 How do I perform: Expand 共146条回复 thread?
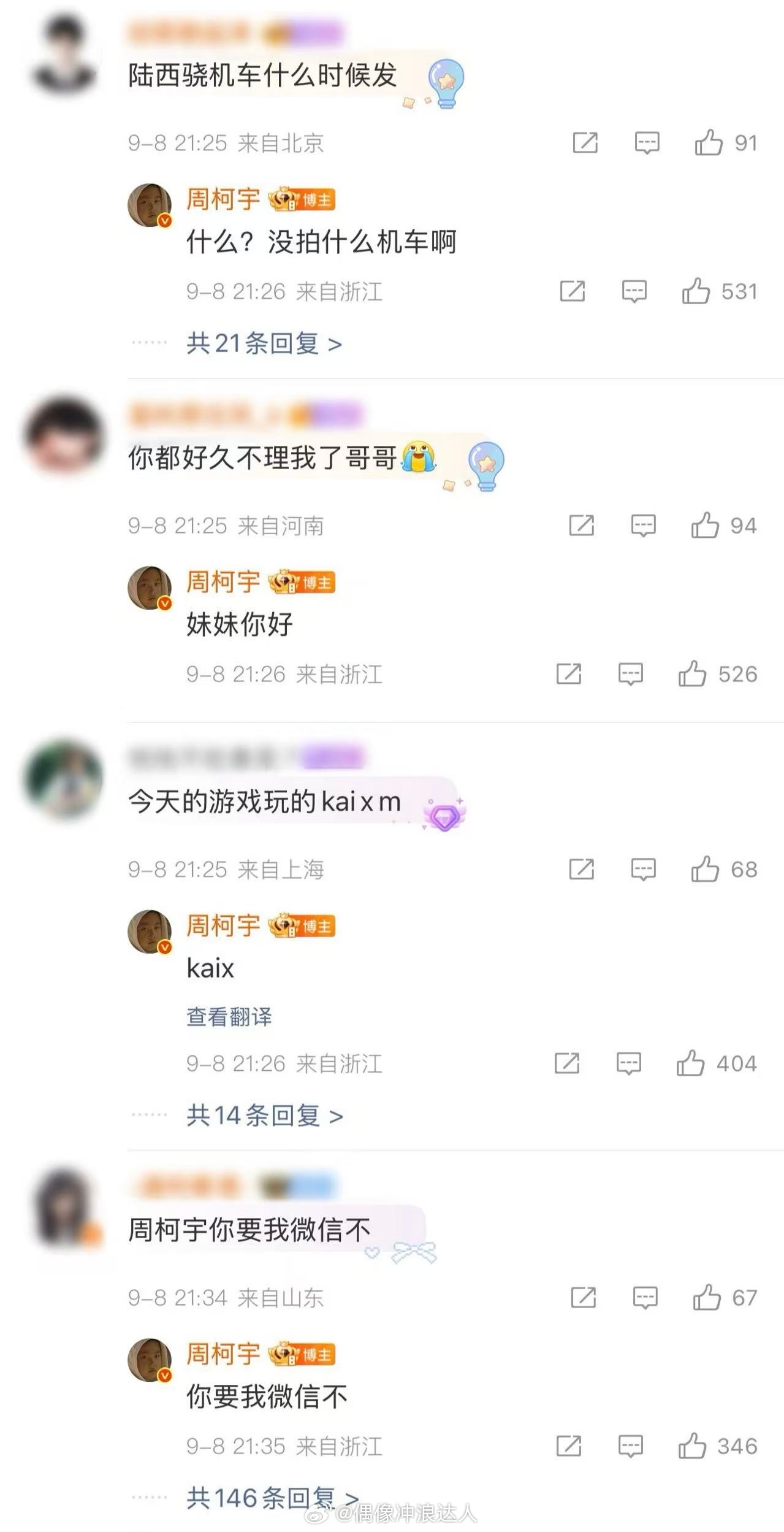[273, 1498]
